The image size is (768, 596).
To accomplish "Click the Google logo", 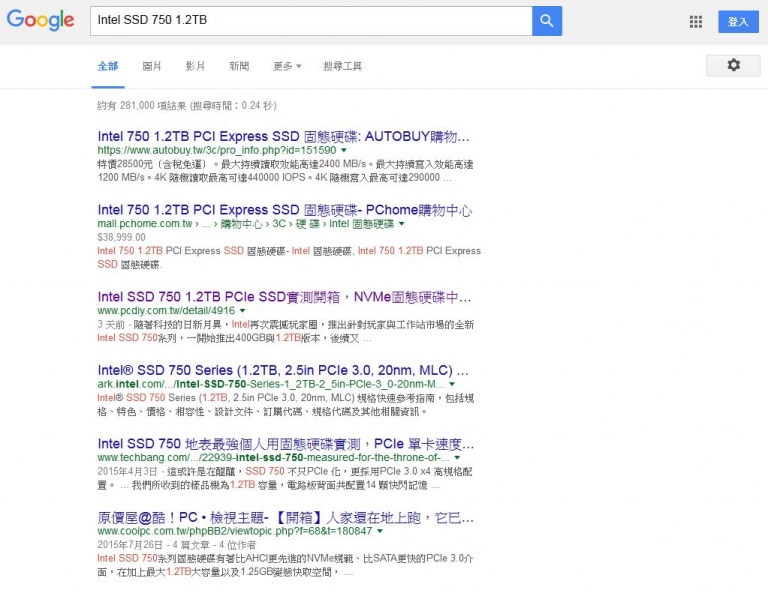I will (x=40, y=20).
